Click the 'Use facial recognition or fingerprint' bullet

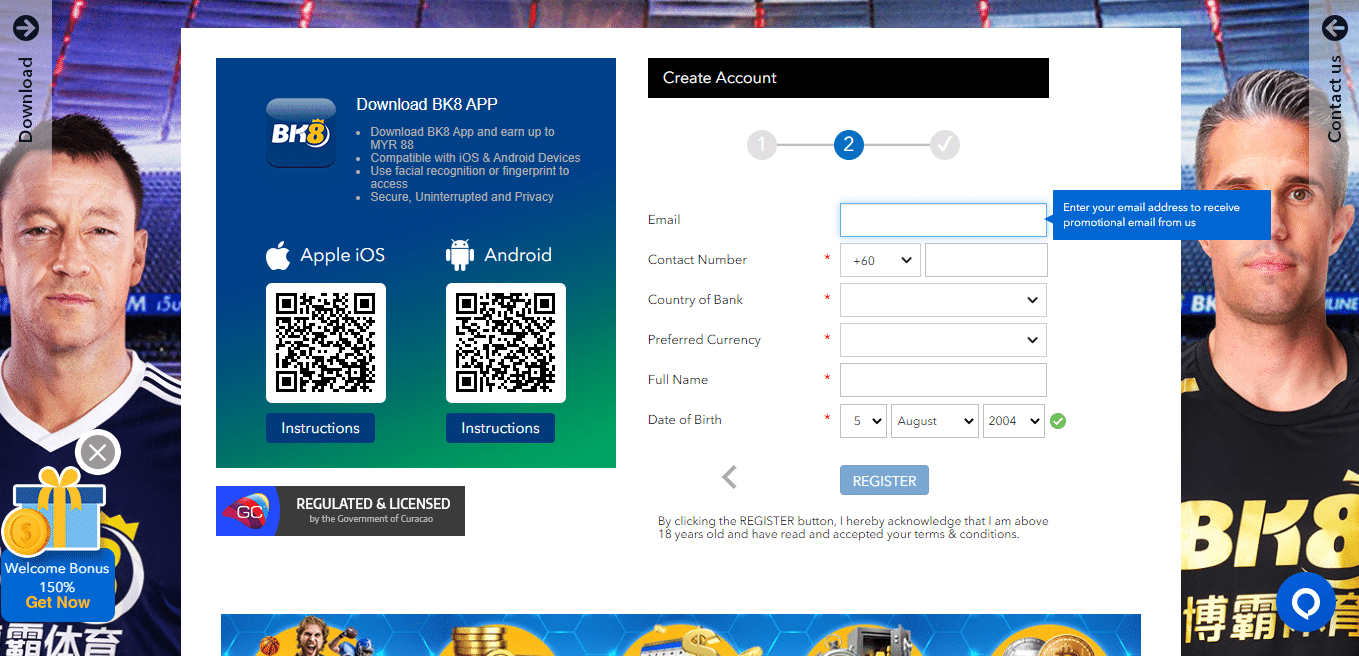click(x=470, y=177)
